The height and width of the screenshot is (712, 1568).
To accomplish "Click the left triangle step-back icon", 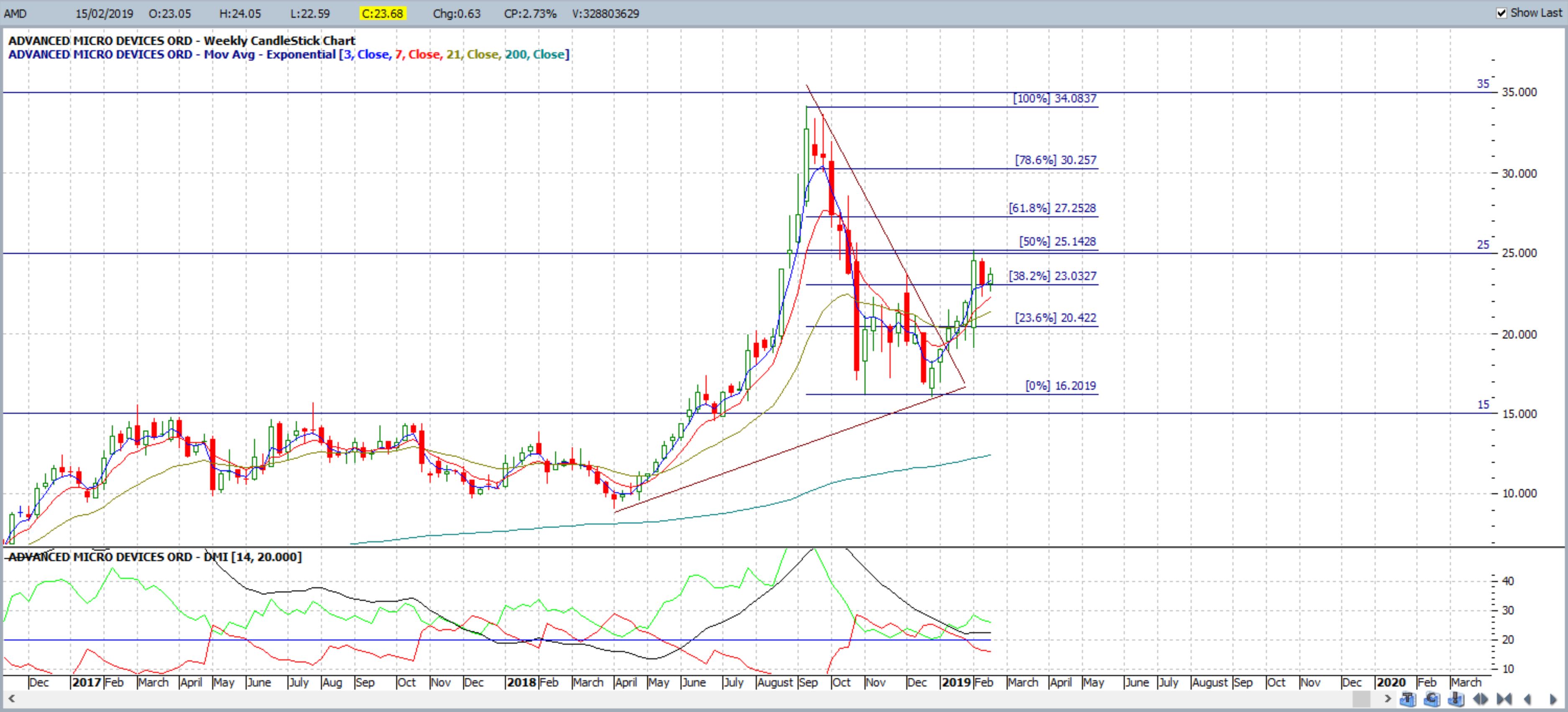I will coord(1527,699).
